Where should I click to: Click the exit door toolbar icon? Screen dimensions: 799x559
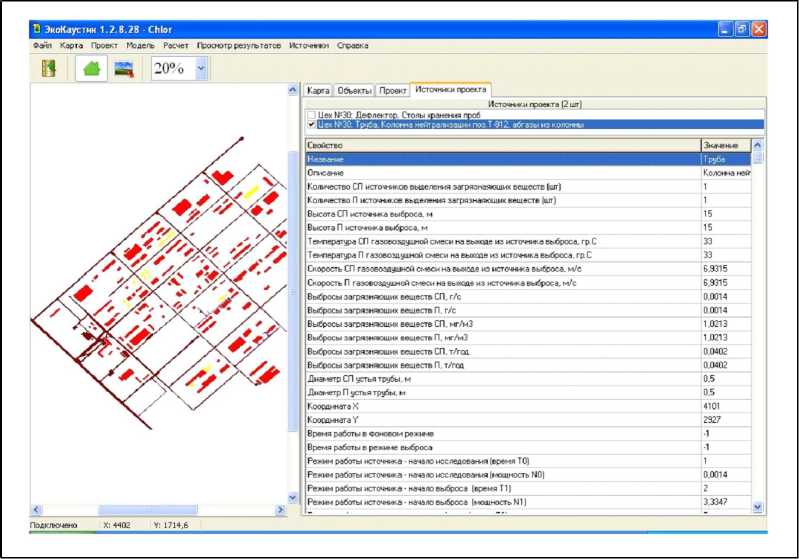[47, 69]
